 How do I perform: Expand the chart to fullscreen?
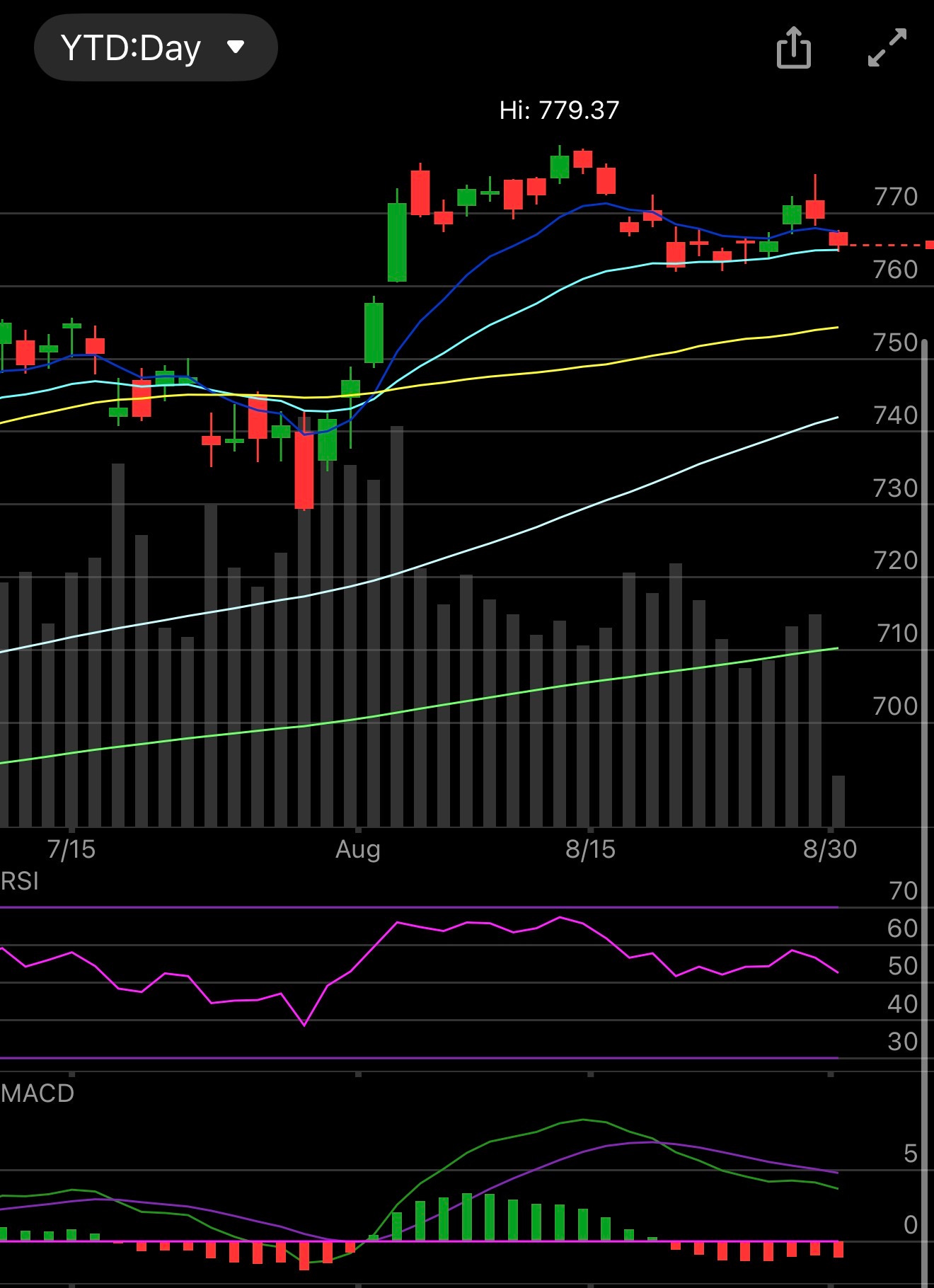point(887,47)
